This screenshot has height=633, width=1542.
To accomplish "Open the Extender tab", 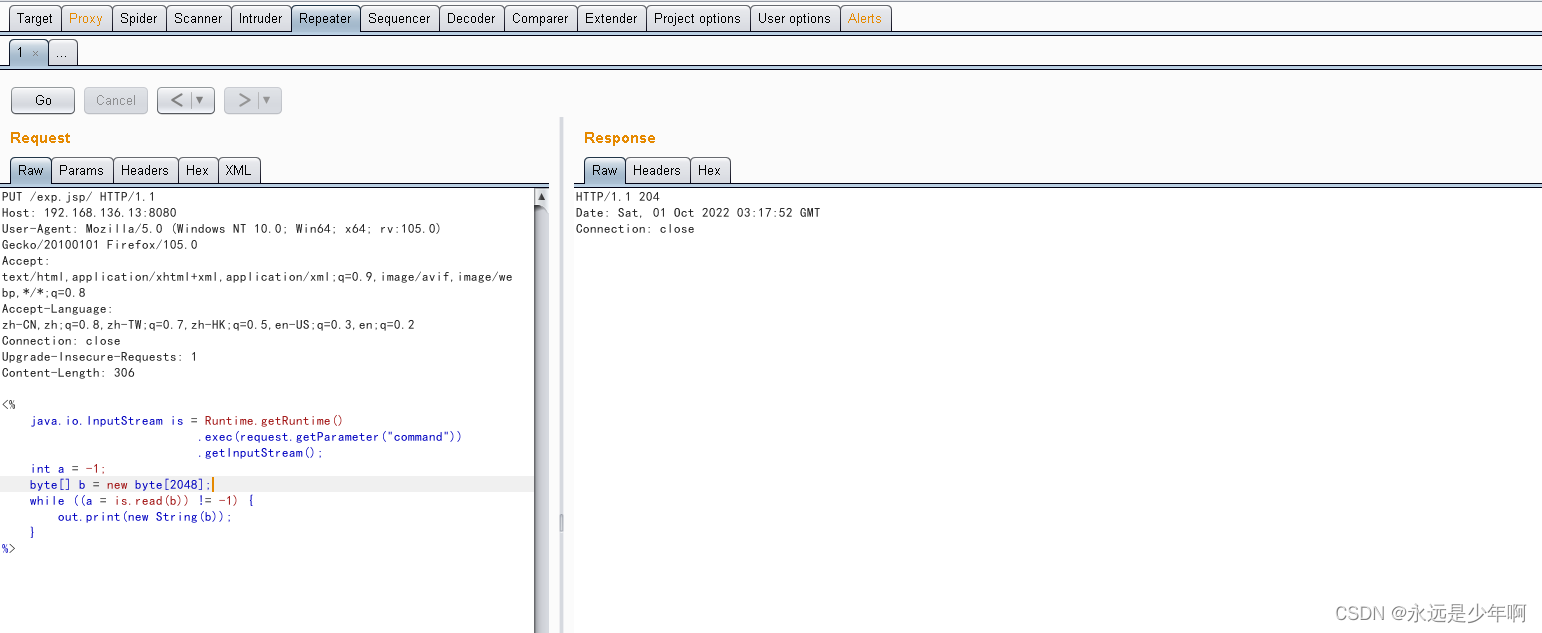I will coord(611,18).
